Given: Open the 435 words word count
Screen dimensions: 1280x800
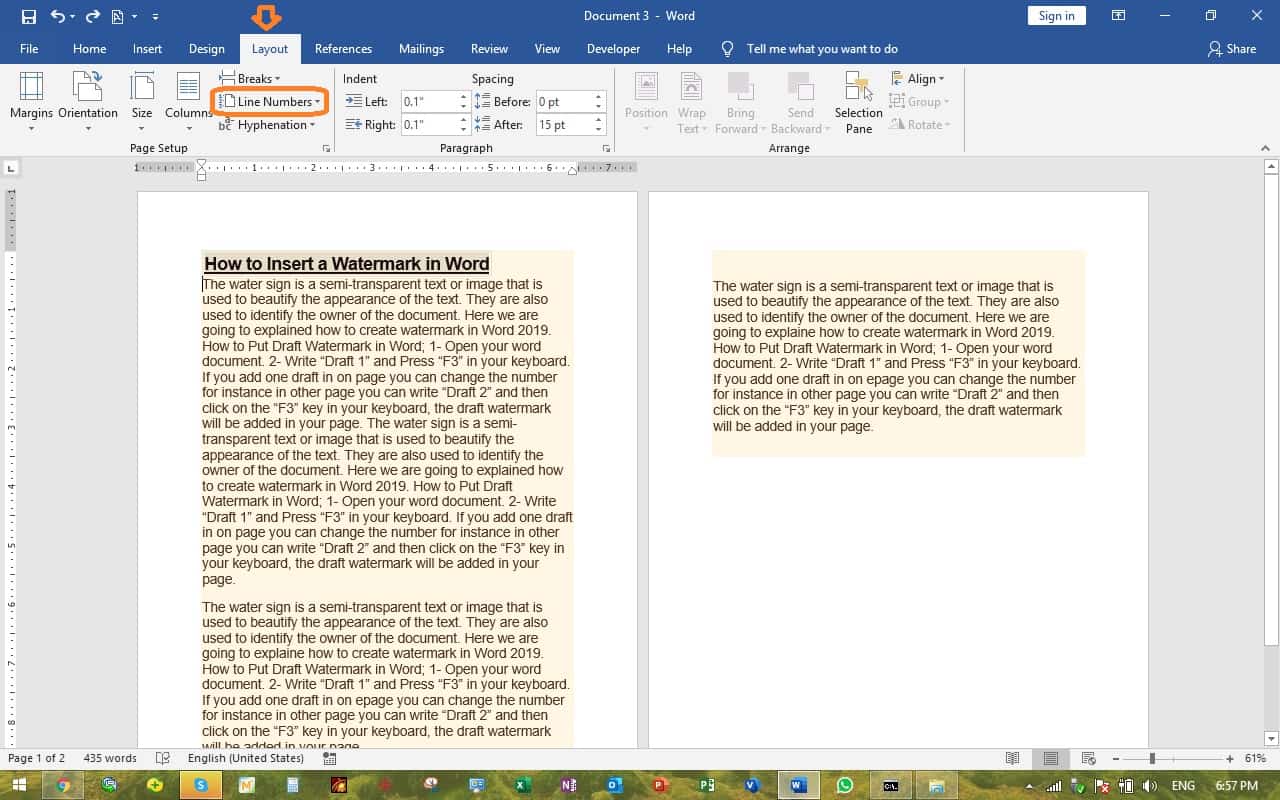Looking at the screenshot, I should (x=110, y=758).
